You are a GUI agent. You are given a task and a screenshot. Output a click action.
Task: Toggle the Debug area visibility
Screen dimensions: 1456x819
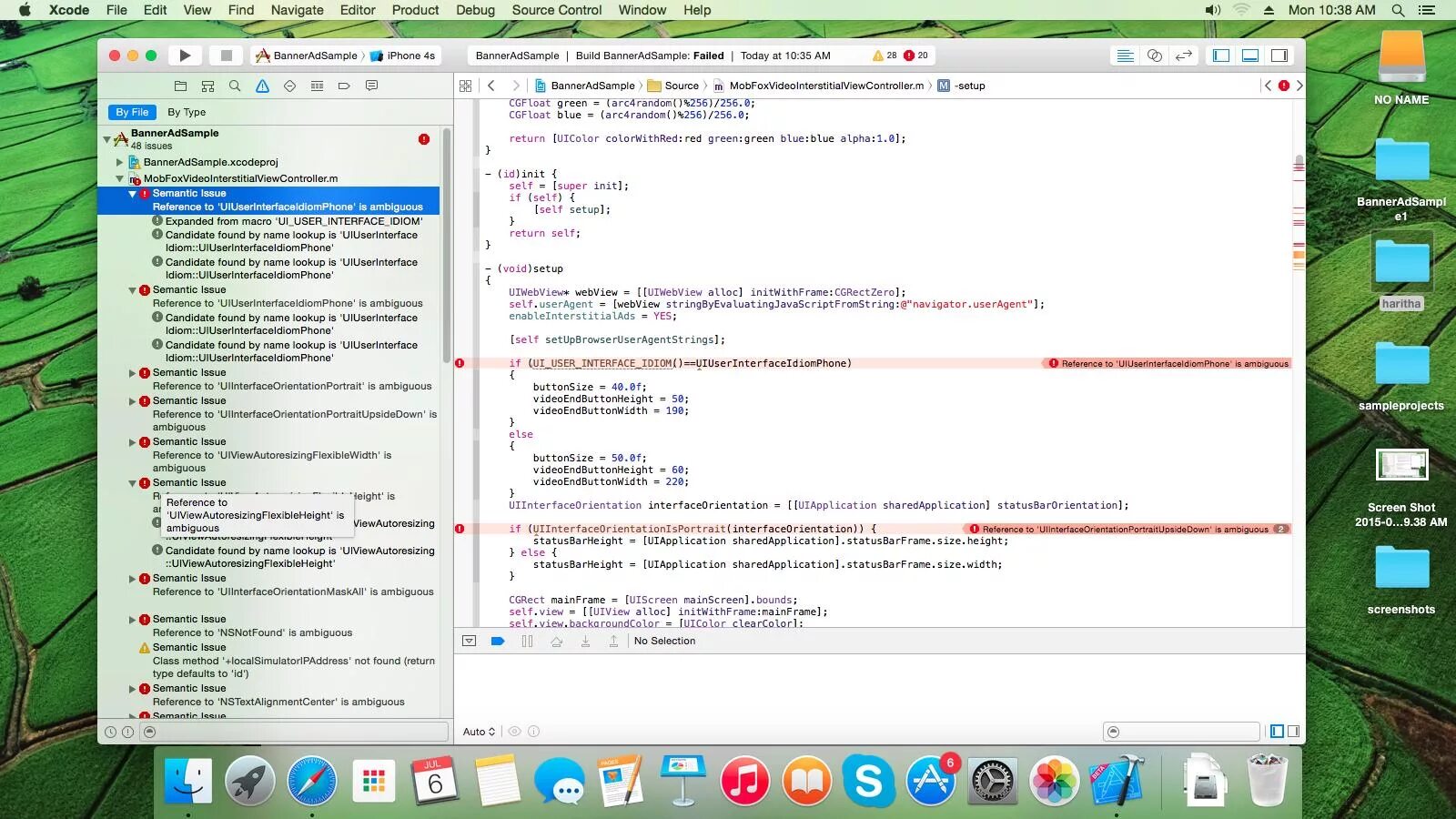[1250, 56]
